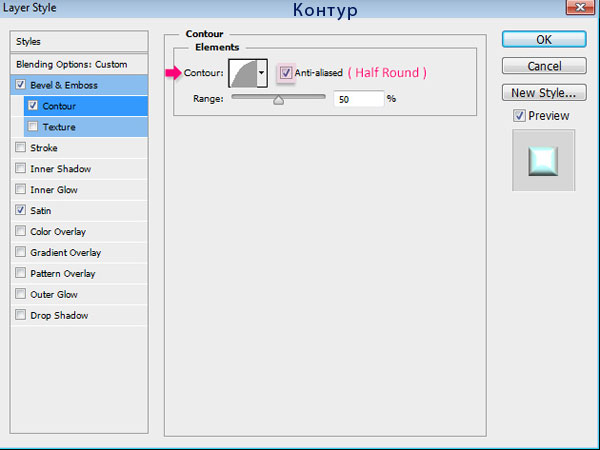
Task: Uncheck the Contour sub-item checkbox
Action: (33, 105)
